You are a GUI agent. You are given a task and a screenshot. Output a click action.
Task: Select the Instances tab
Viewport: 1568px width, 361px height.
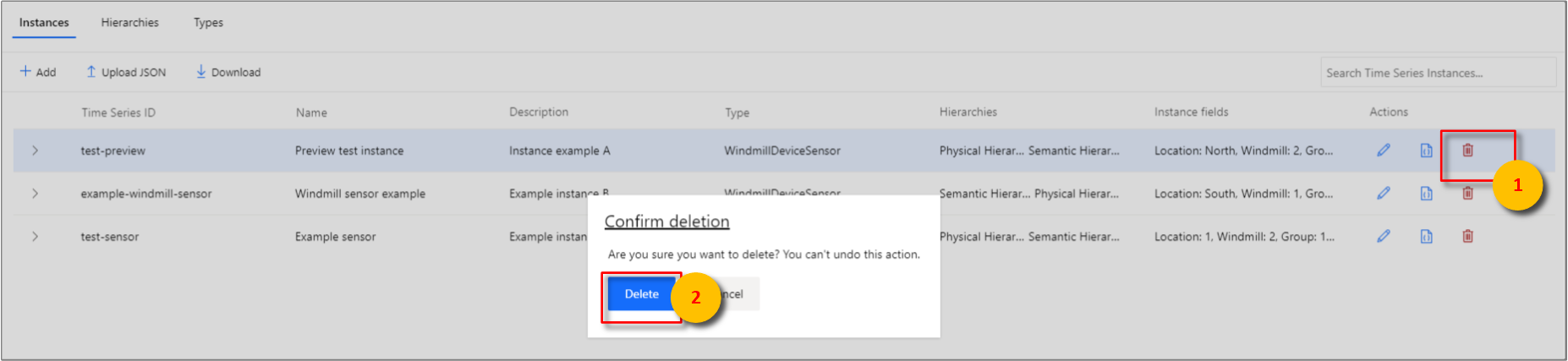(44, 23)
